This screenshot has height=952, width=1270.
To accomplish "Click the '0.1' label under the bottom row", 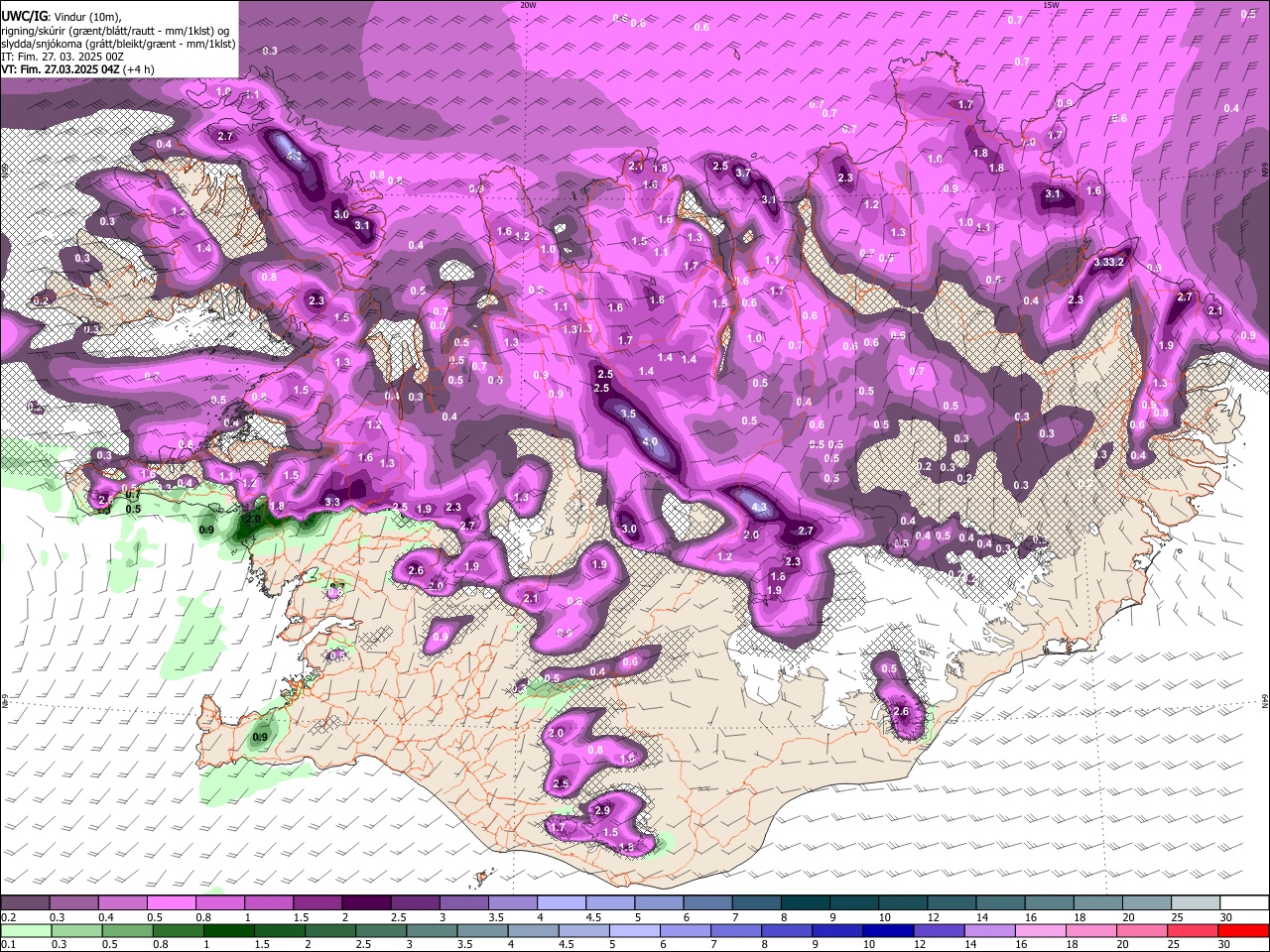I will click(8, 943).
